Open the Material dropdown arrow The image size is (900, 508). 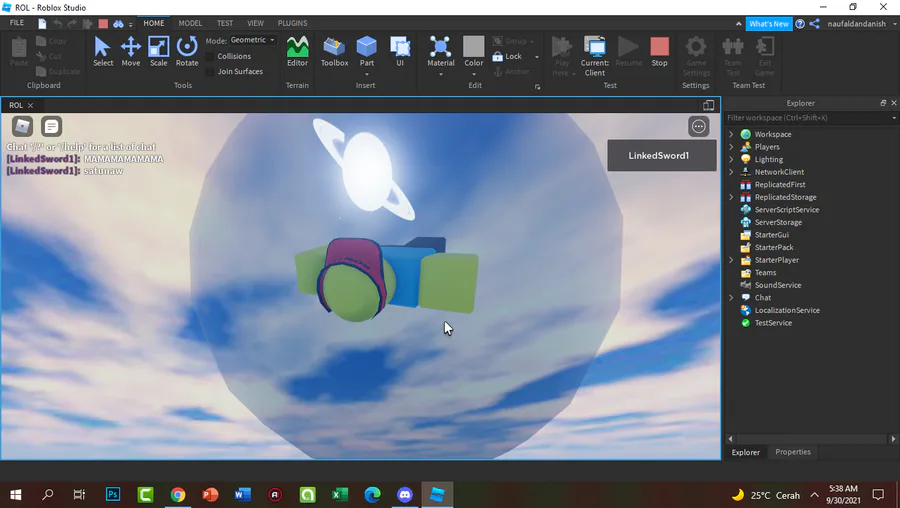pos(441,74)
